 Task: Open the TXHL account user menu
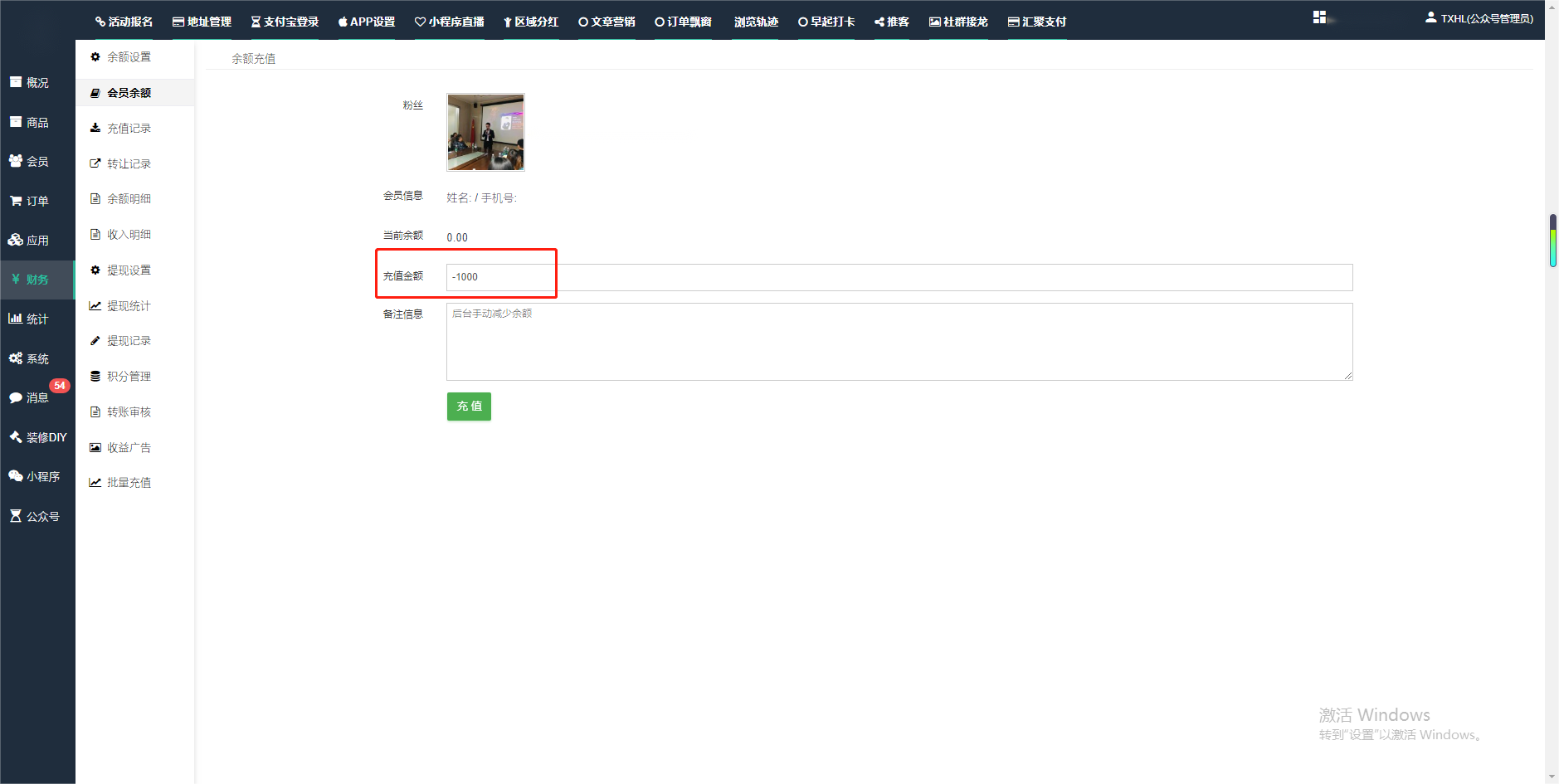tap(1479, 18)
